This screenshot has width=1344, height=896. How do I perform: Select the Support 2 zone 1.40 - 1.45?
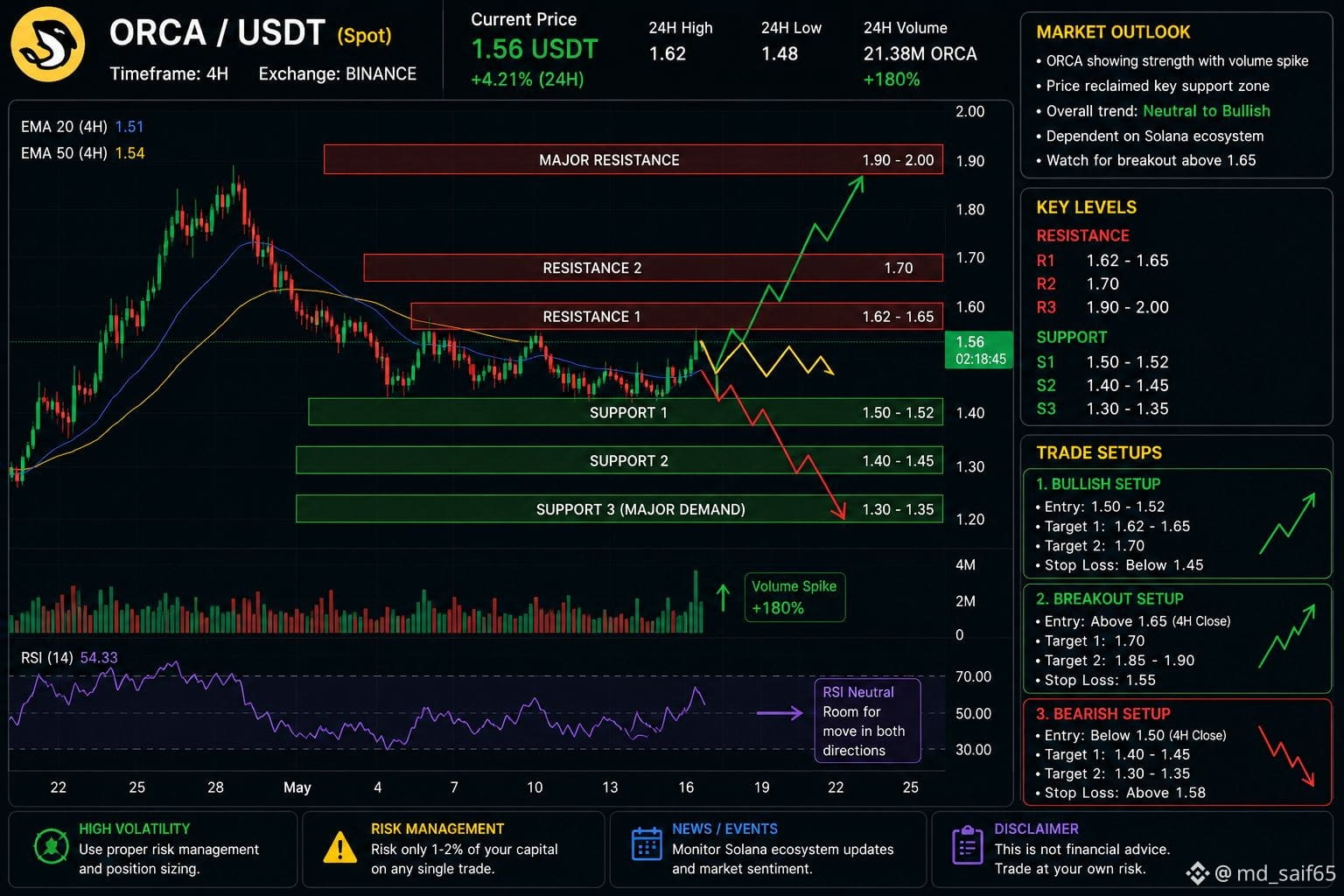(619, 460)
